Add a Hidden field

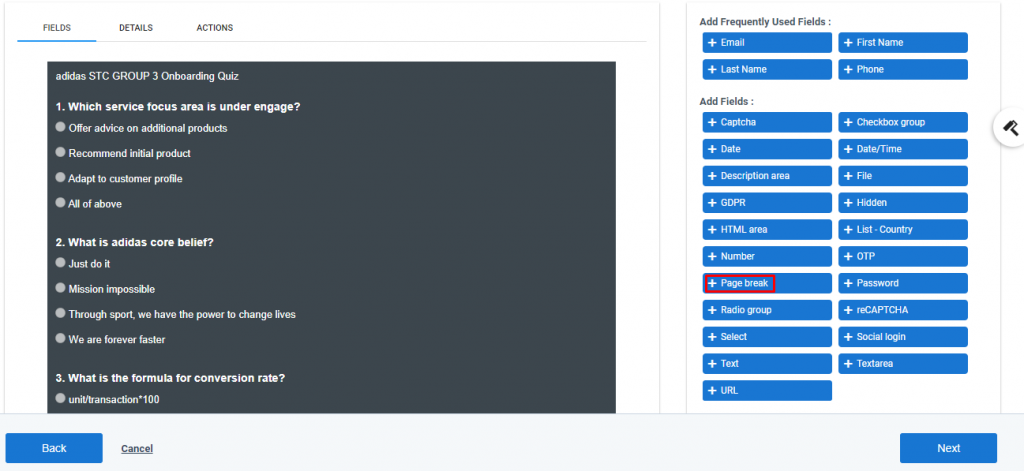(903, 203)
